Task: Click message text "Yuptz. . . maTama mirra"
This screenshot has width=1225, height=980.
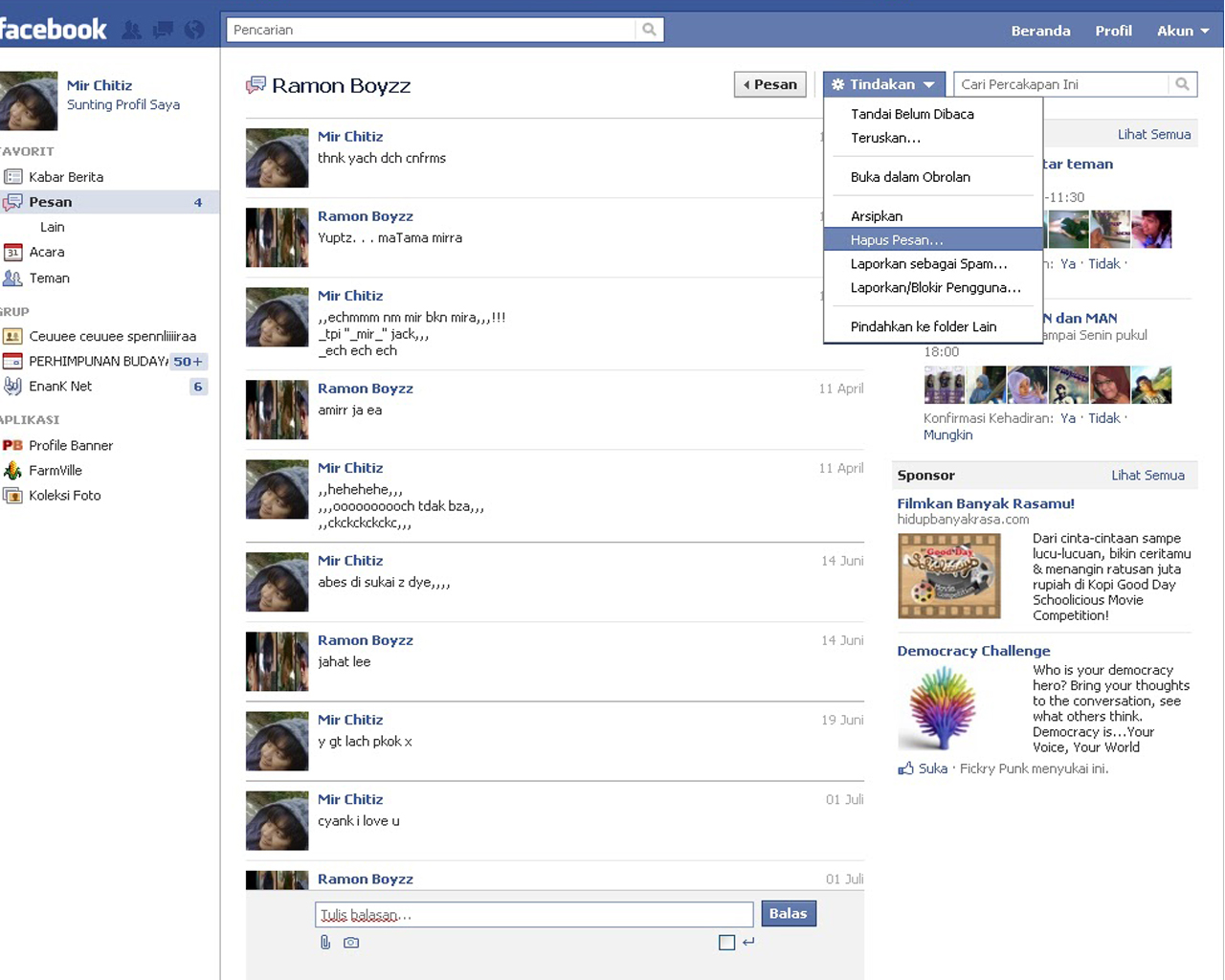Action: [x=390, y=237]
